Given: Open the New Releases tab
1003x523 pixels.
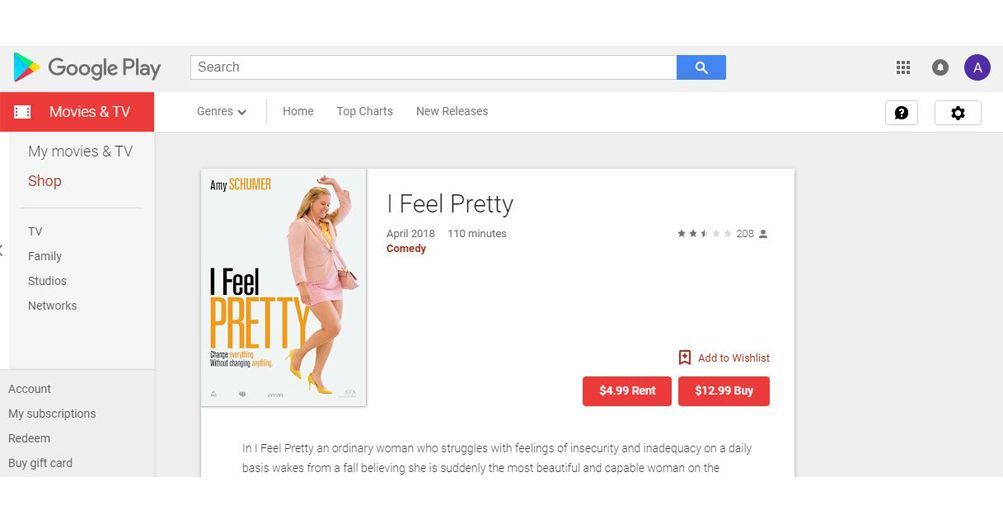Looking at the screenshot, I should (x=452, y=111).
